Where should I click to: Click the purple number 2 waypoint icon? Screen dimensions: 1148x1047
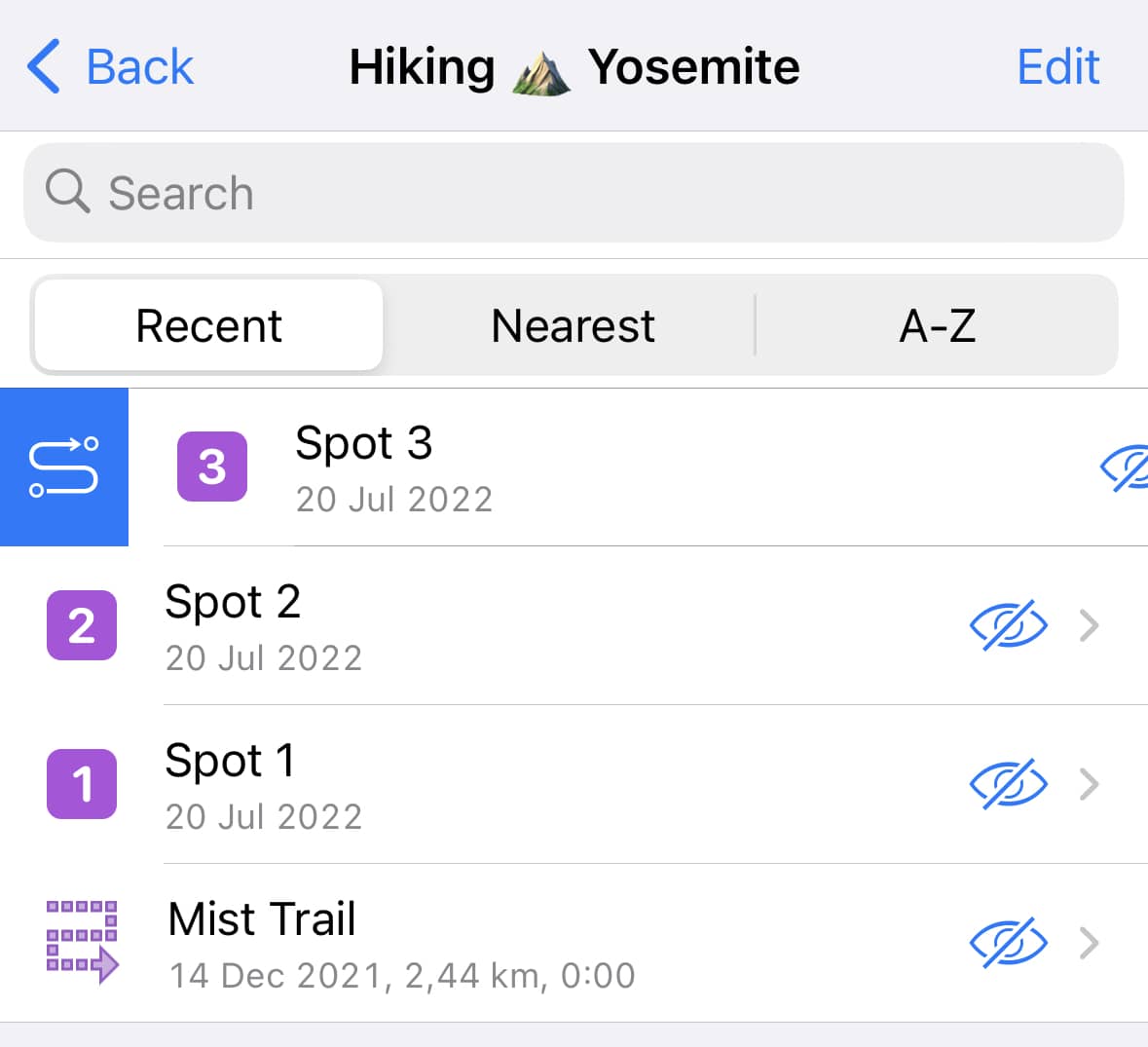(82, 625)
